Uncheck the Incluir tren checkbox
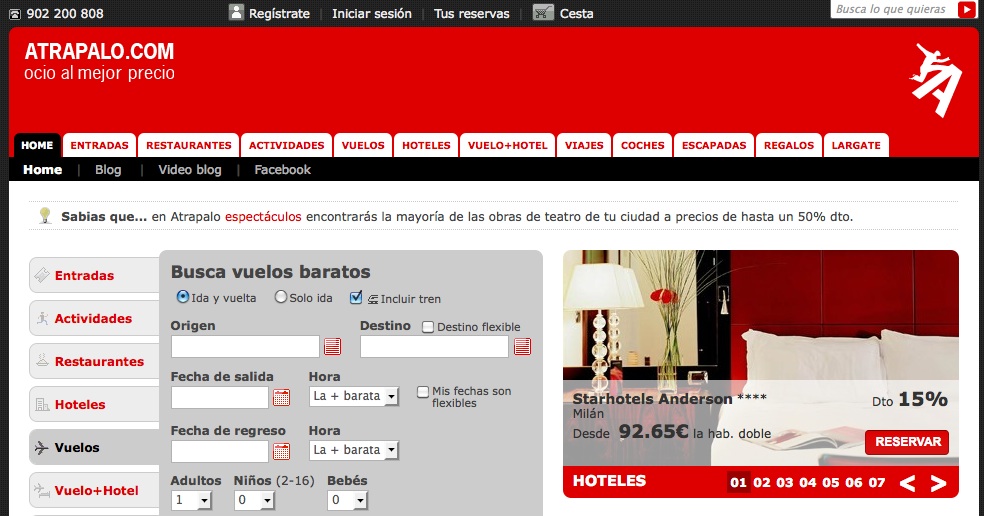 pos(356,297)
